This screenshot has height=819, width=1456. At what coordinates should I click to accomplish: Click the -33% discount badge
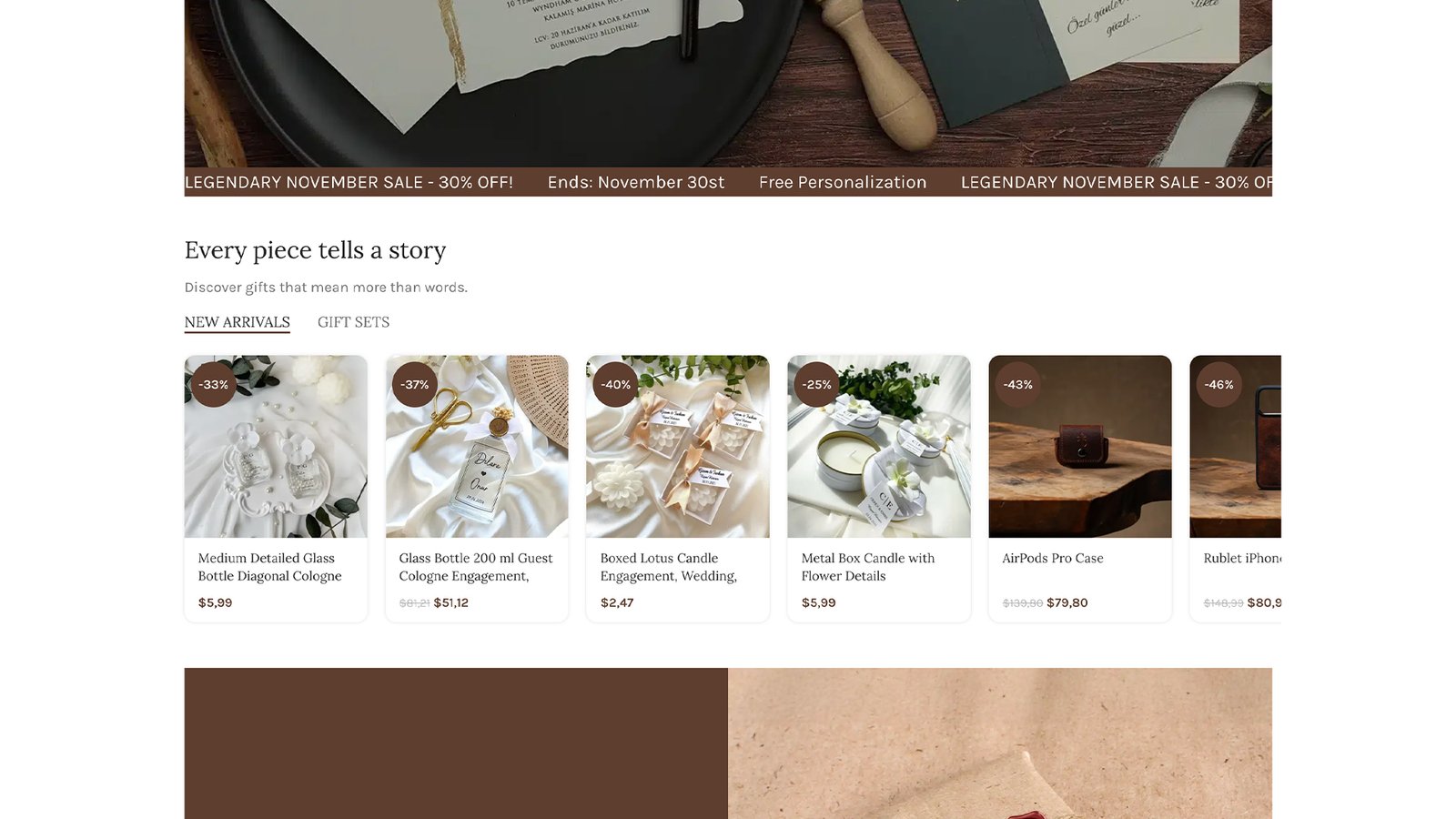[214, 385]
